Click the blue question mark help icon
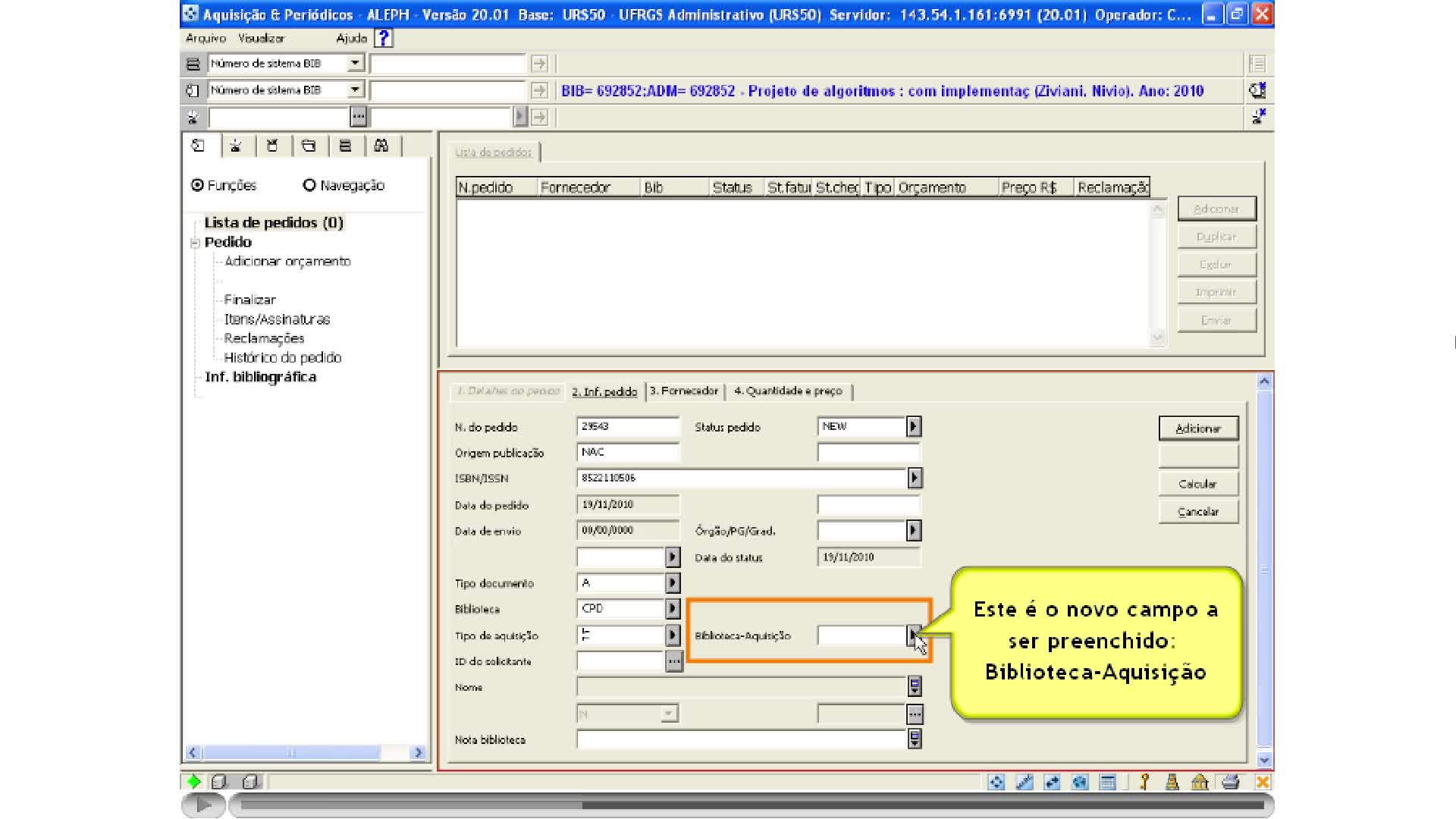The height and width of the screenshot is (819, 1456). pos(384,38)
